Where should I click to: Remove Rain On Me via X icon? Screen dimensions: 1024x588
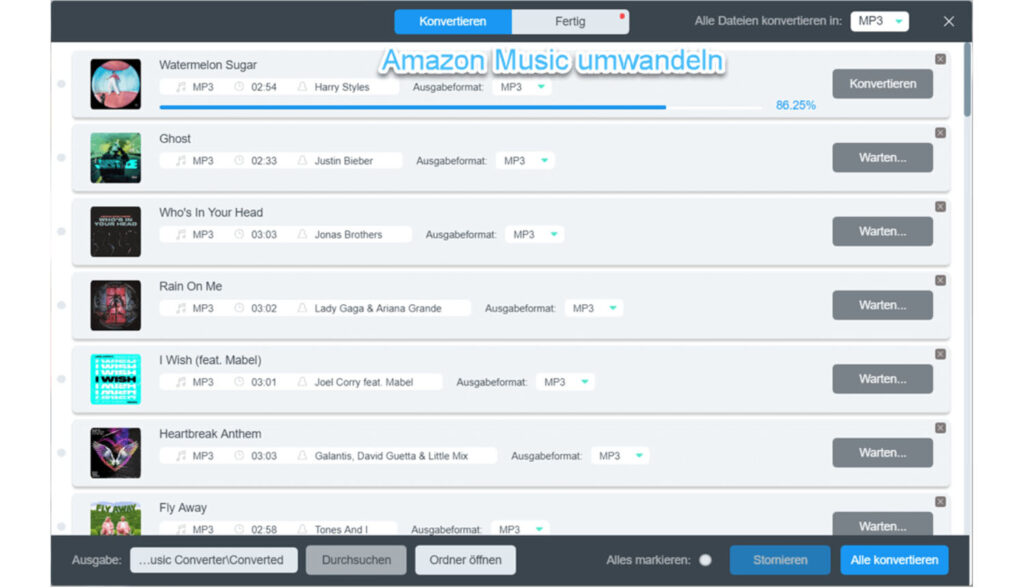click(x=940, y=281)
